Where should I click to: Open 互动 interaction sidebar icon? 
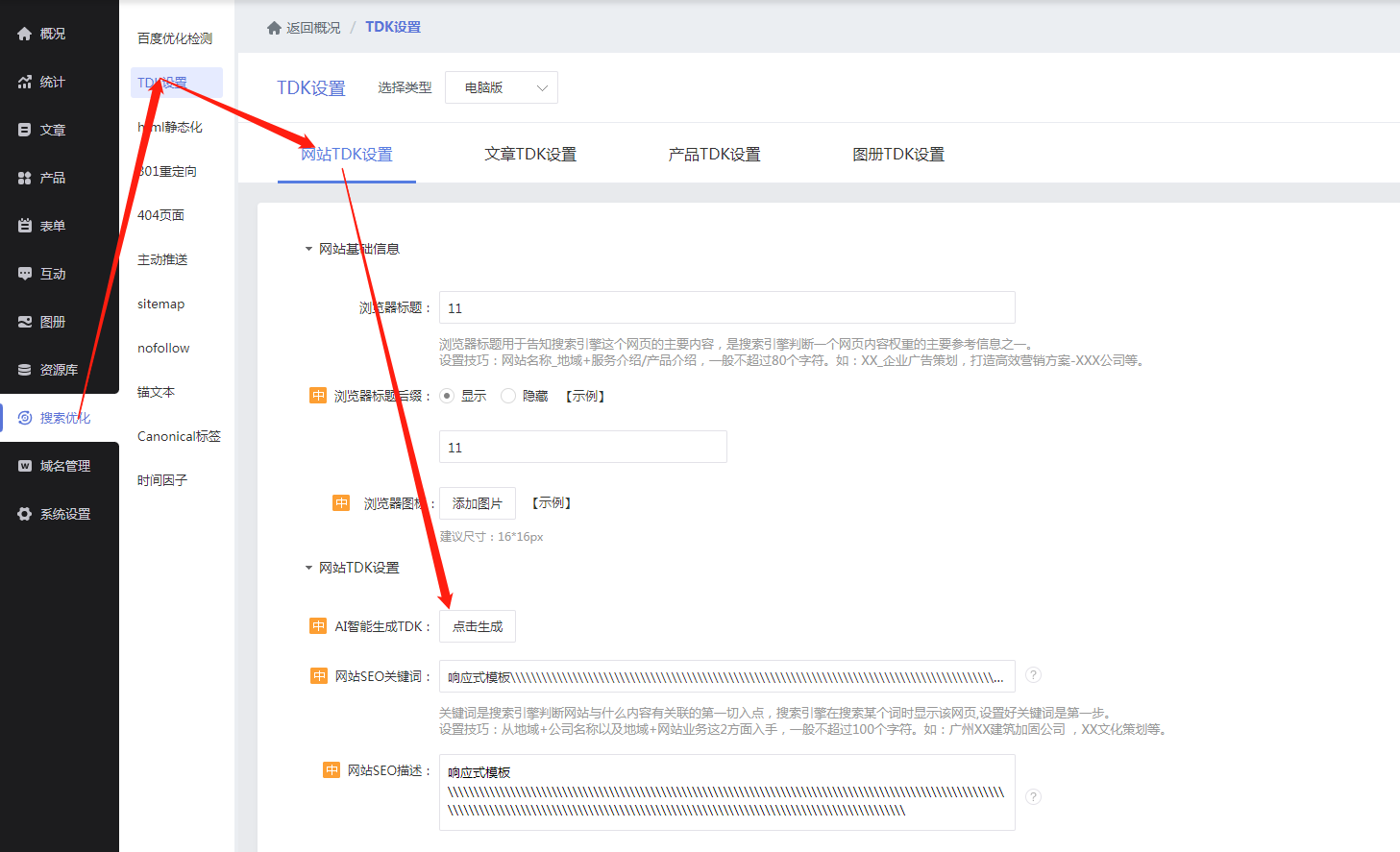pyautogui.click(x=25, y=274)
